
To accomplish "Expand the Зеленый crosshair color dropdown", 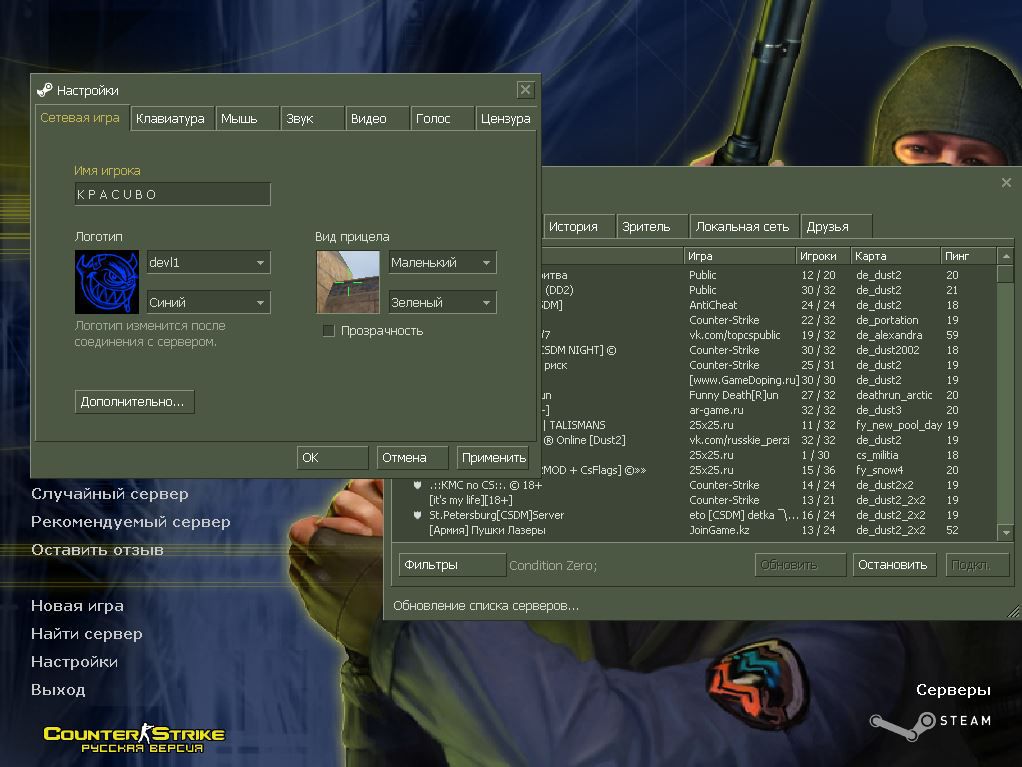I will pyautogui.click(x=486, y=303).
